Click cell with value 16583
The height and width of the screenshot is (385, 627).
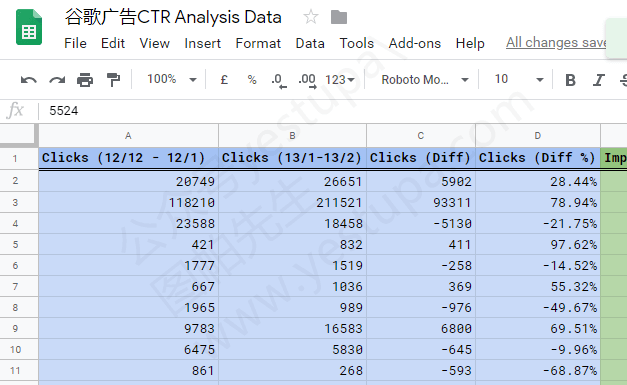click(x=292, y=328)
